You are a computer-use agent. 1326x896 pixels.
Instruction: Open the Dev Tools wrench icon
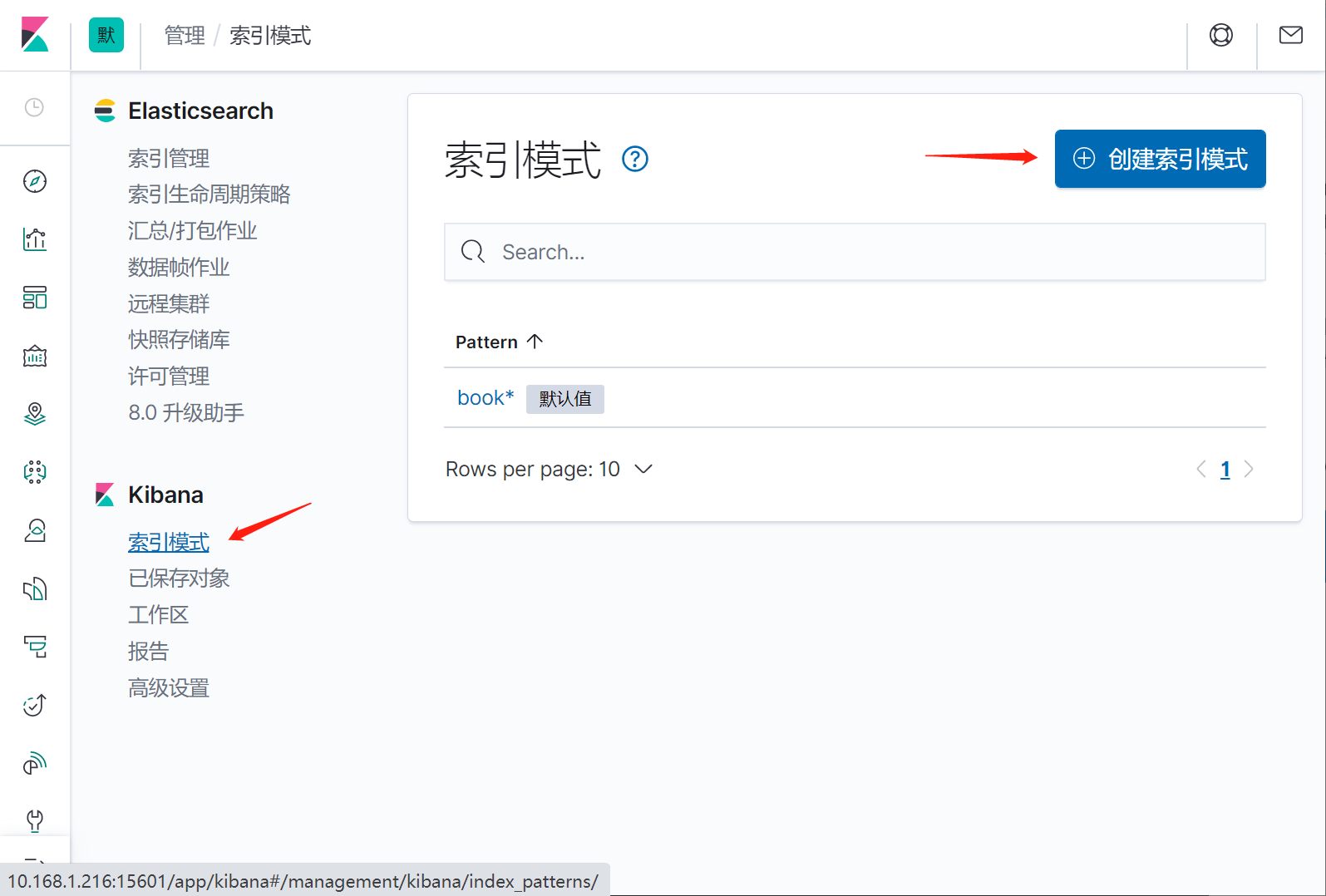pyautogui.click(x=35, y=820)
